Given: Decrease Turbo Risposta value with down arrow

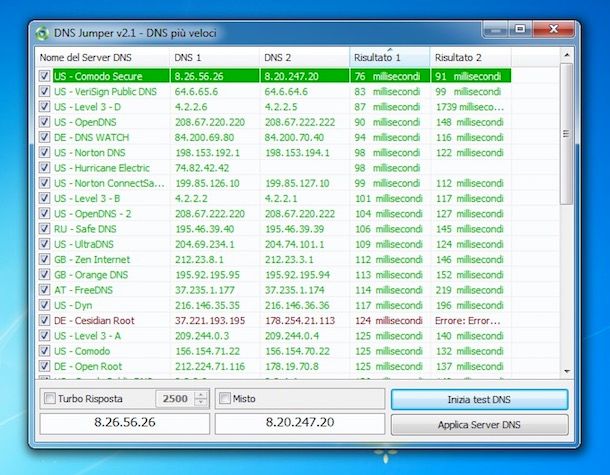Looking at the screenshot, I should pos(201,402).
